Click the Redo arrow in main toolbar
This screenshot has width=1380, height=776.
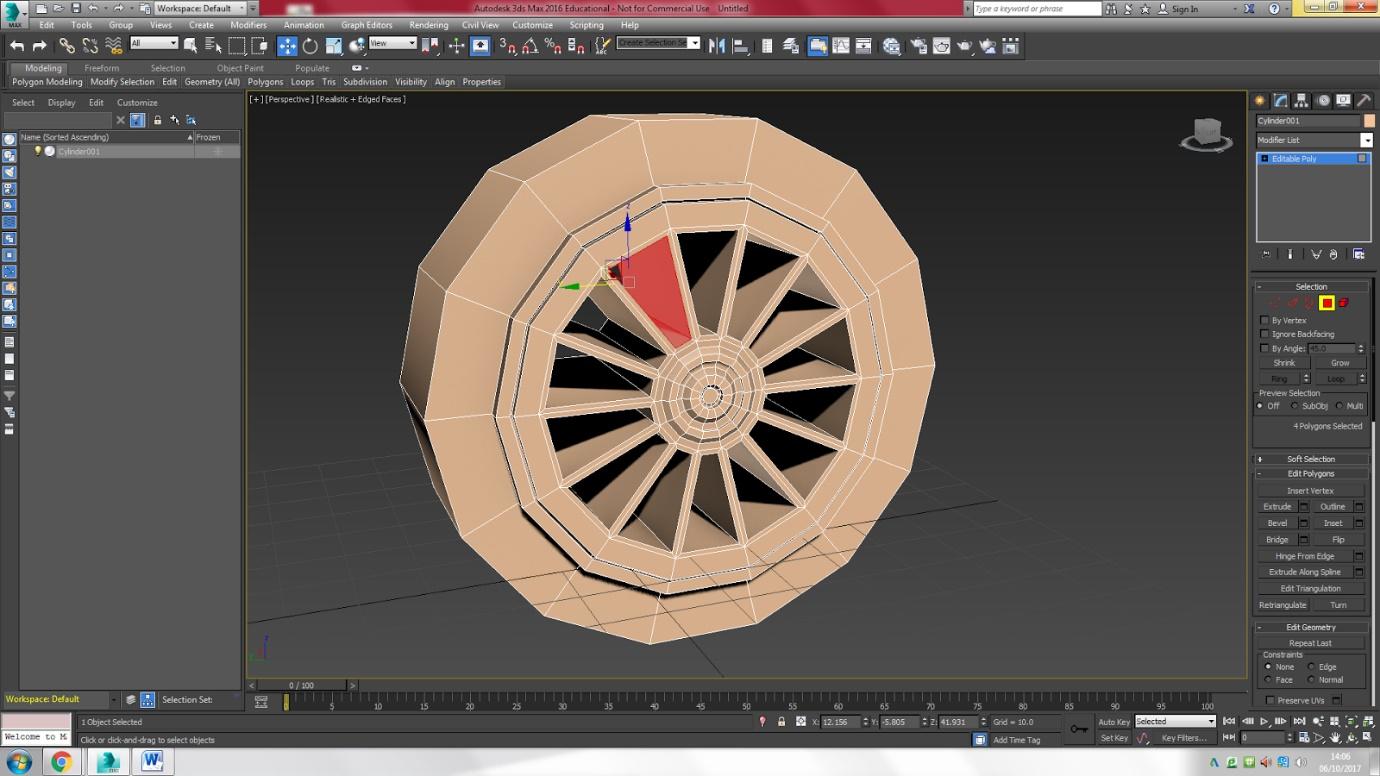[40, 46]
